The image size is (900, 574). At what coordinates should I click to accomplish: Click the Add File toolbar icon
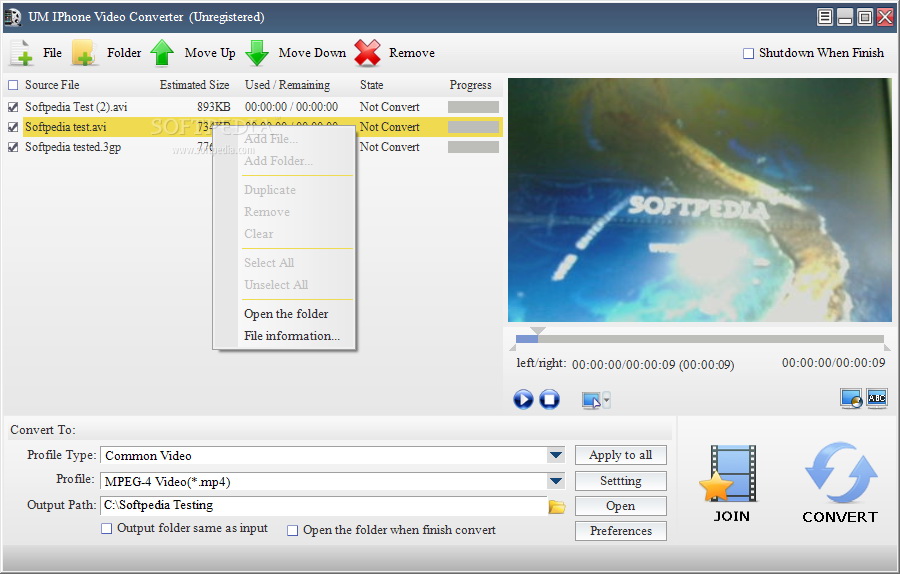coord(21,53)
